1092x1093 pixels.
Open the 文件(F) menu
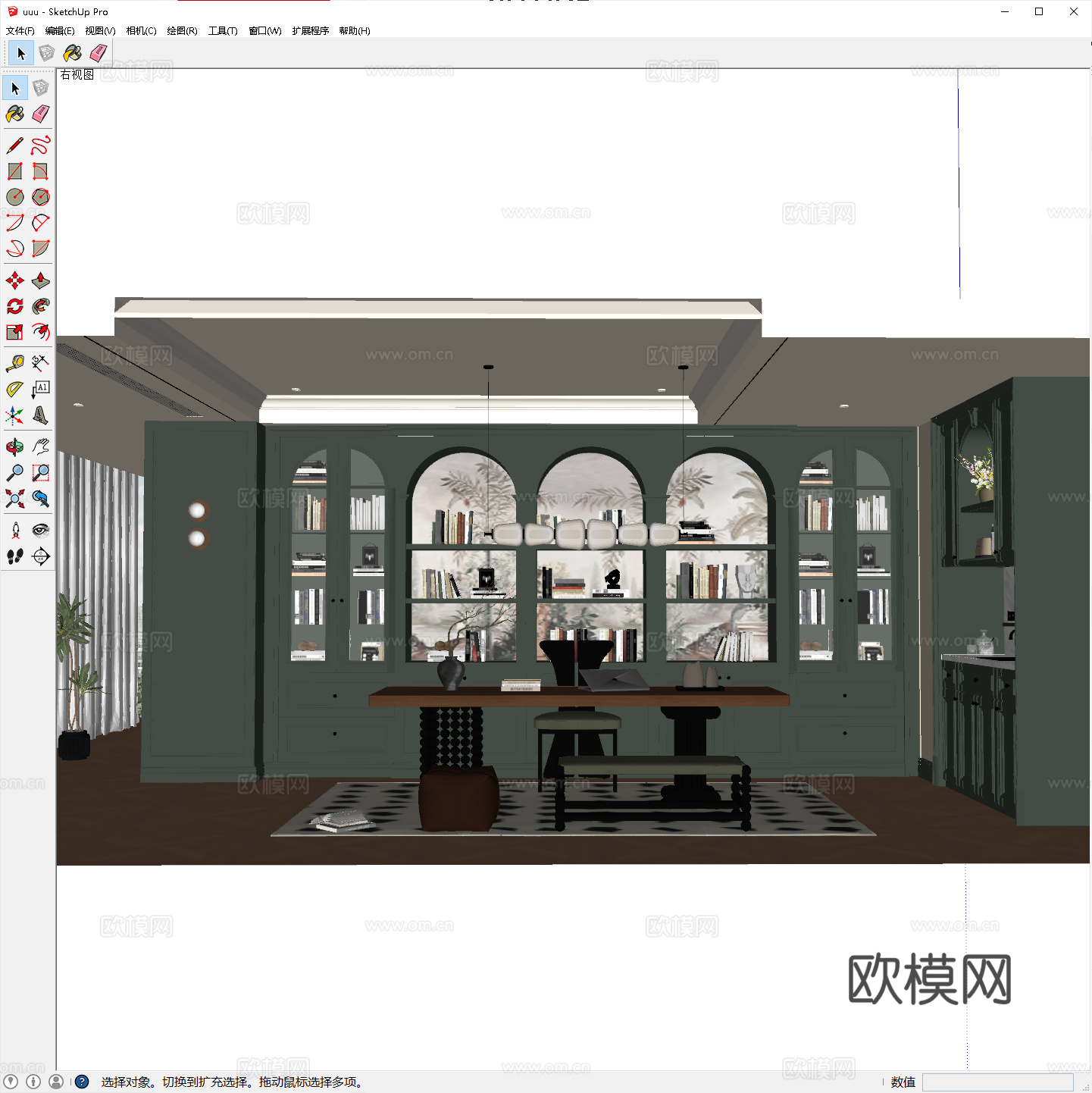tap(20, 31)
